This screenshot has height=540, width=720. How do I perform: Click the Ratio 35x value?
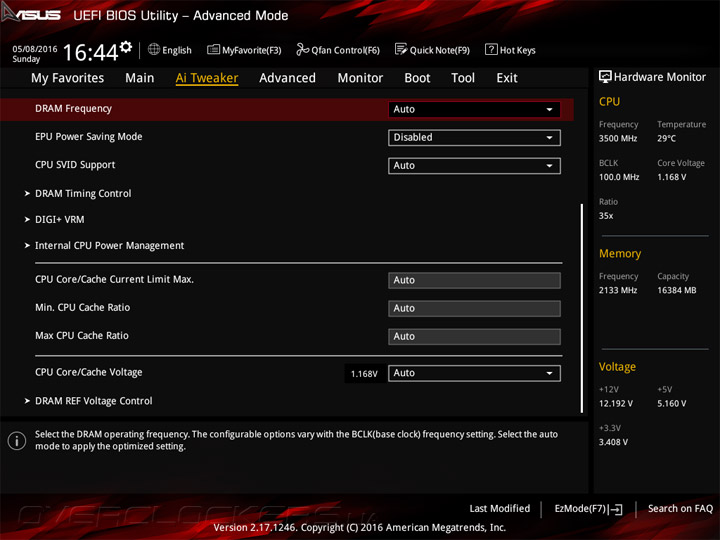[x=606, y=215]
